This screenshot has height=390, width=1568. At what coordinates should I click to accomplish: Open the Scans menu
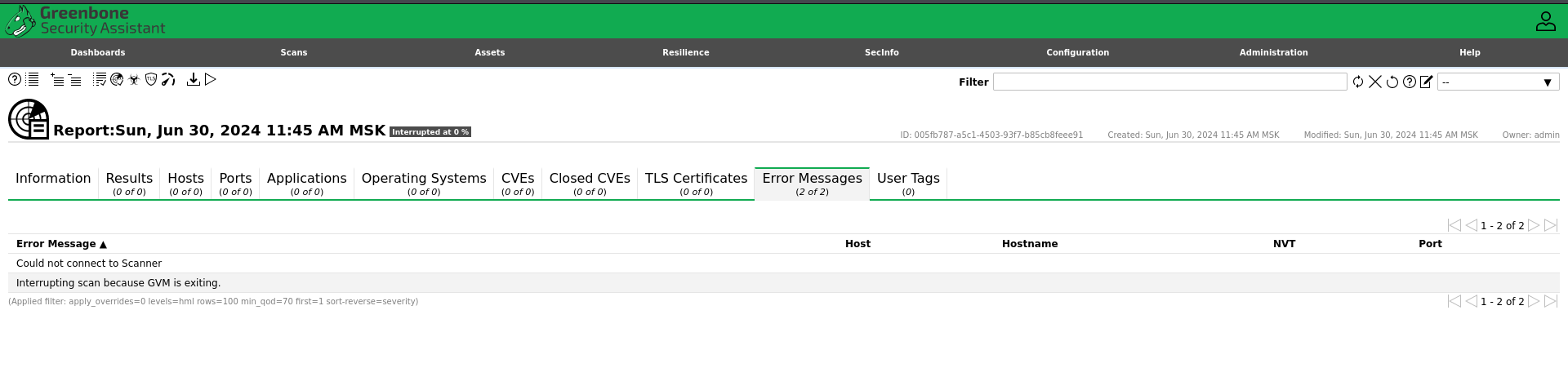pyautogui.click(x=294, y=52)
